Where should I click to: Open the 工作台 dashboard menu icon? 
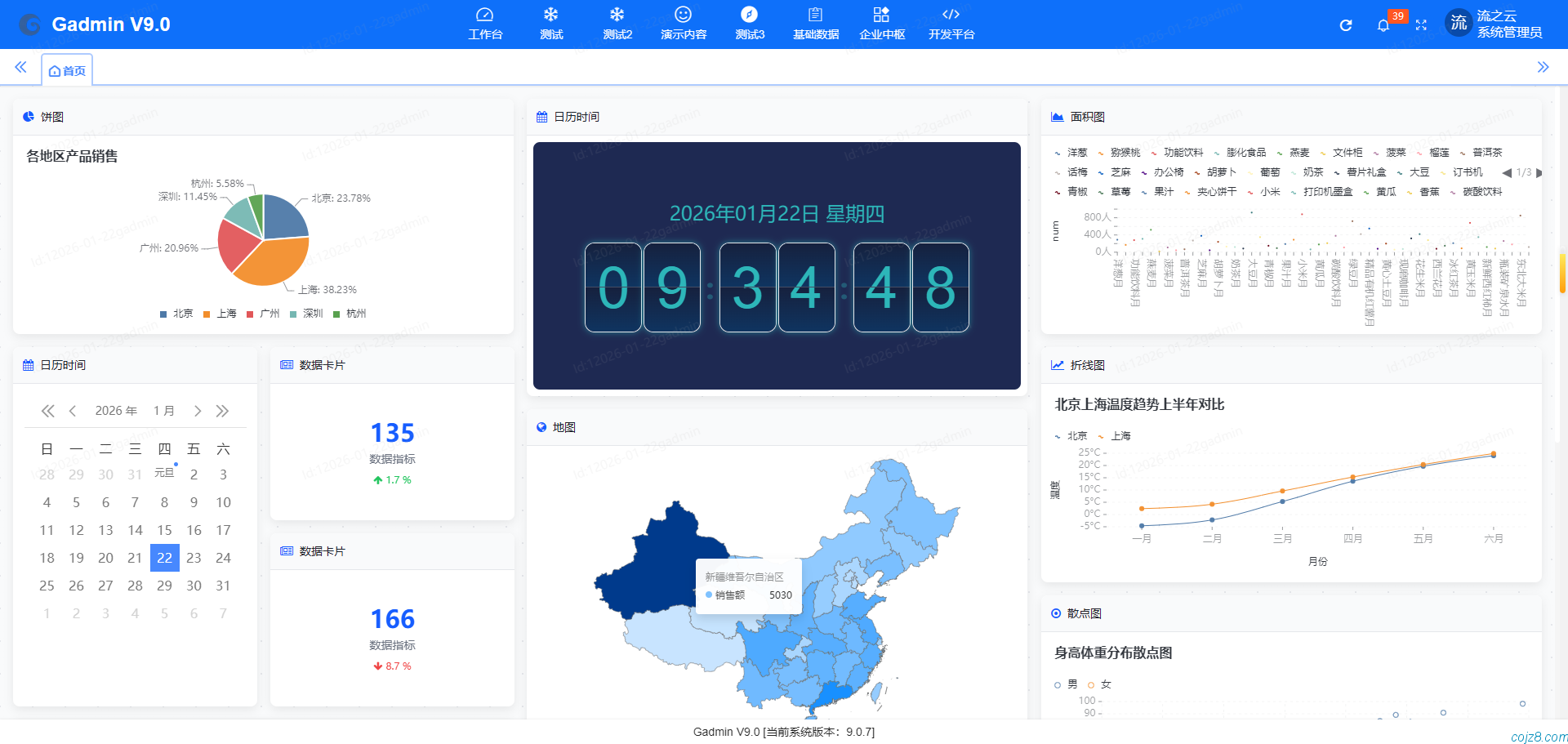[x=485, y=24]
